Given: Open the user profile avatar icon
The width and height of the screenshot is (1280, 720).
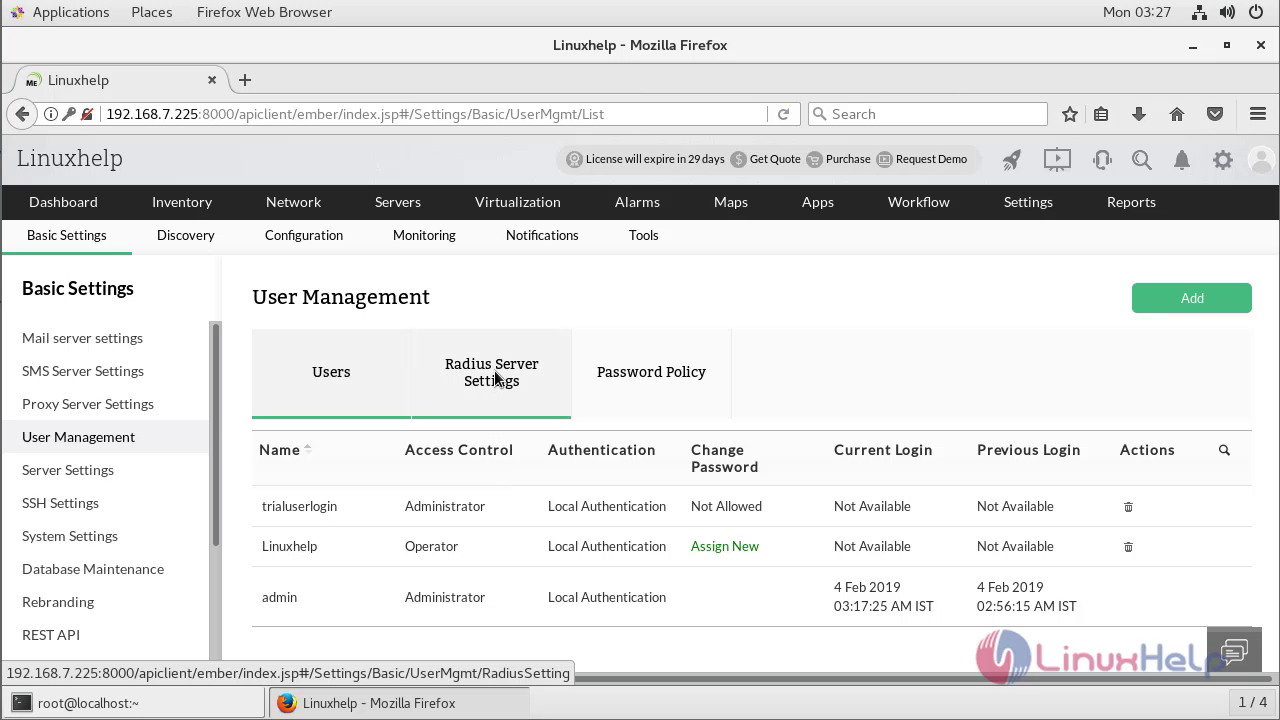Looking at the screenshot, I should [x=1262, y=159].
